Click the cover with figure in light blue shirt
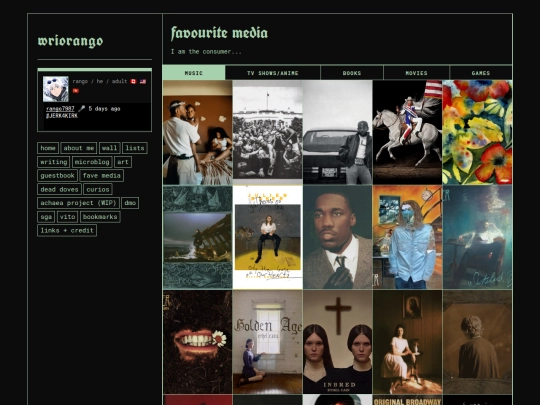The height and width of the screenshot is (405, 540). (407, 237)
